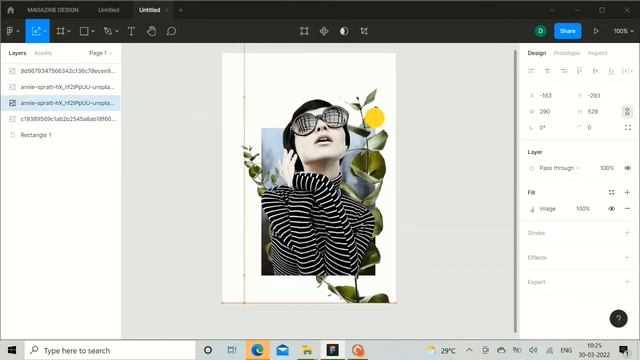The height and width of the screenshot is (360, 640).
Task: Open Microsoft Edge in taskbar
Action: [257, 350]
